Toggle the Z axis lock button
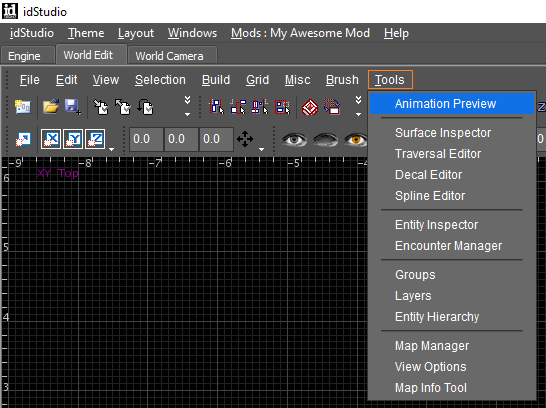 point(95,139)
